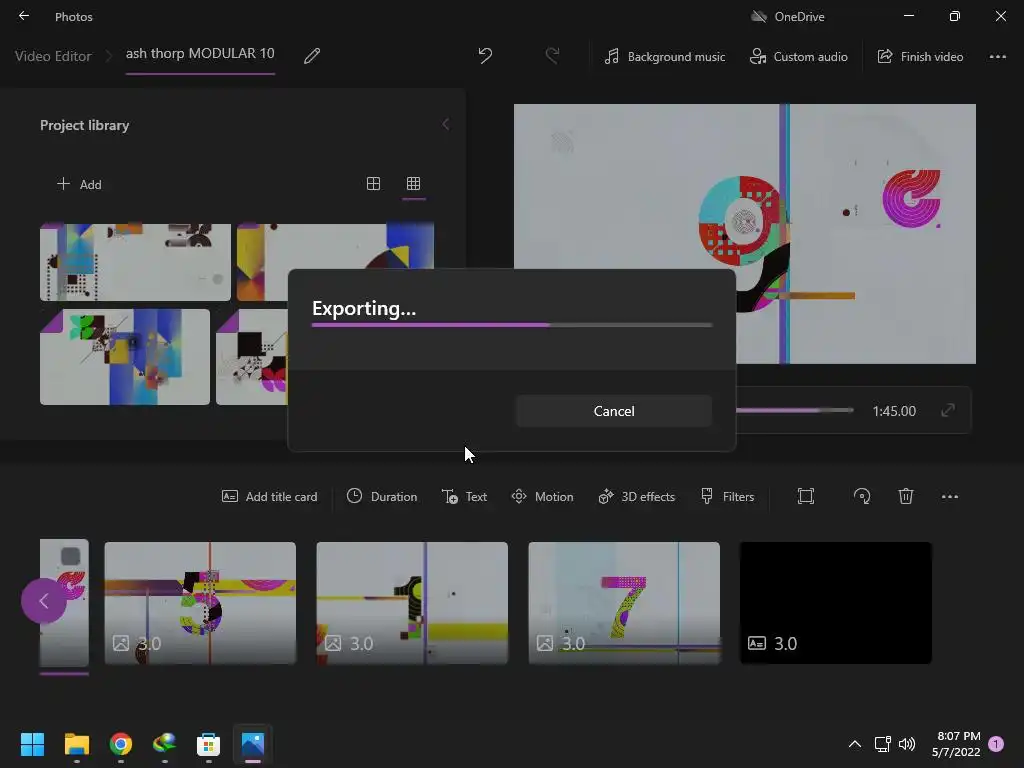Viewport: 1024px width, 768px height.
Task: Show hidden system tray icons
Action: [854, 744]
